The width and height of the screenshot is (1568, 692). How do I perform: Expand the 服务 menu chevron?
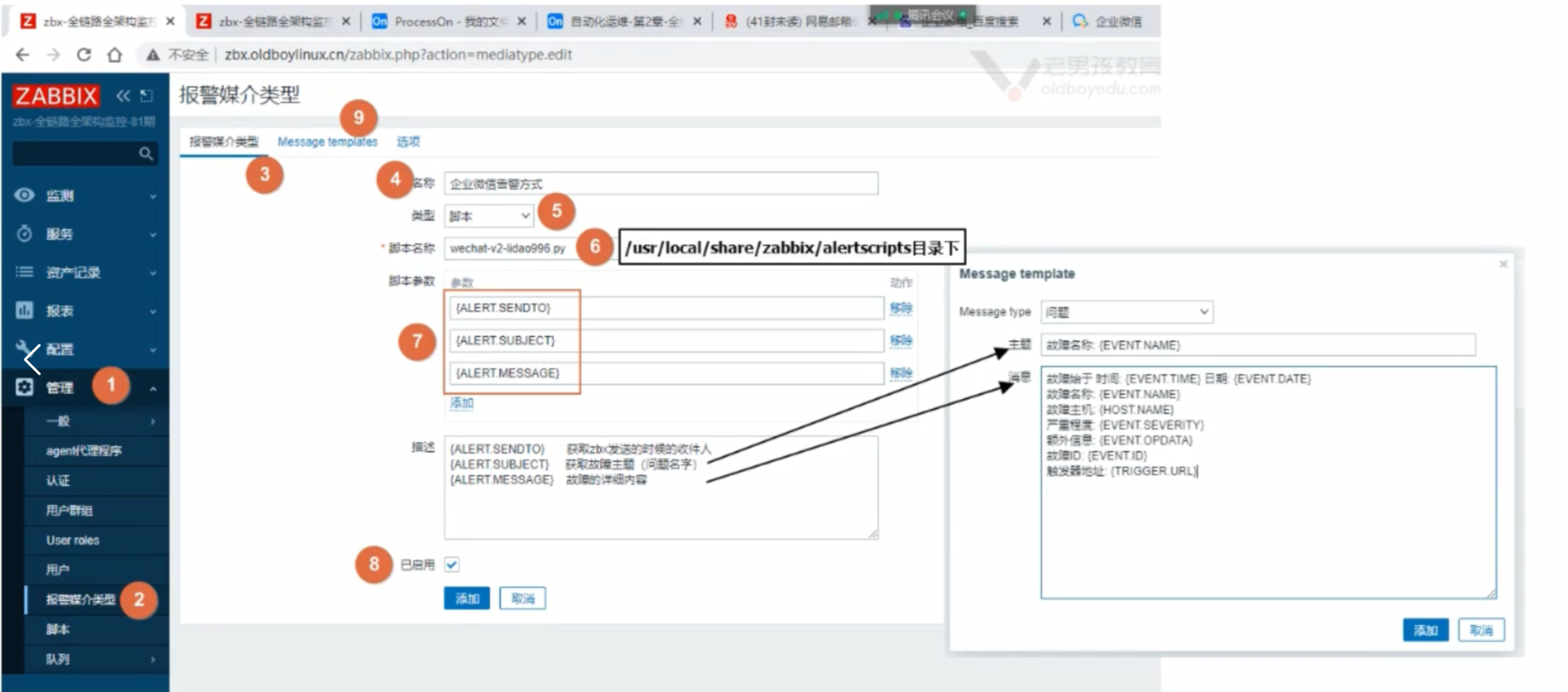(x=152, y=235)
